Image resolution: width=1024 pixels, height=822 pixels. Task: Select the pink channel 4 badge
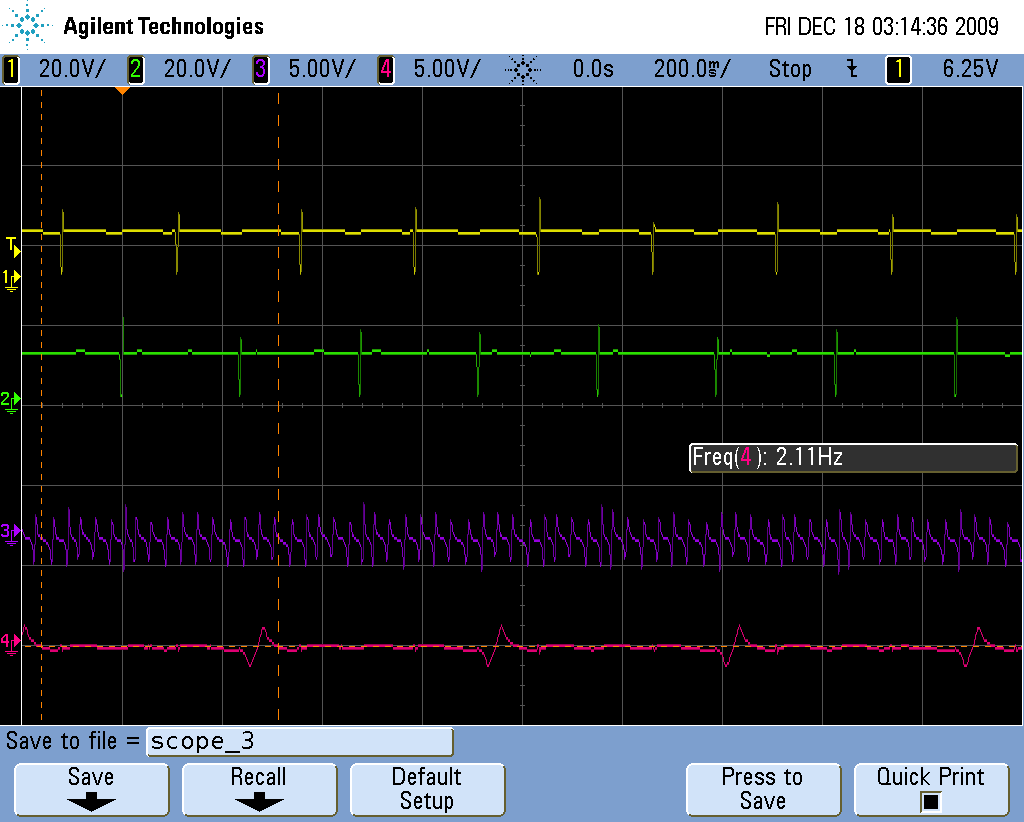[x=385, y=70]
